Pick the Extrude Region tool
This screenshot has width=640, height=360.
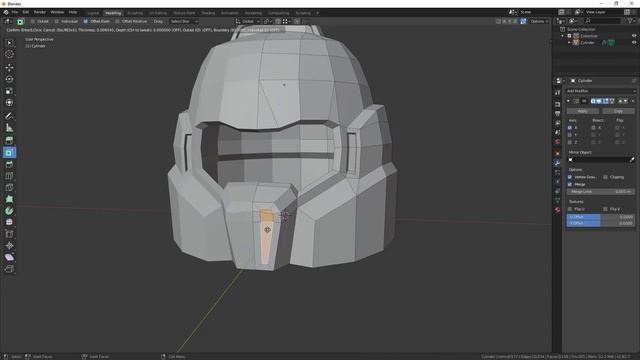pos(9,141)
